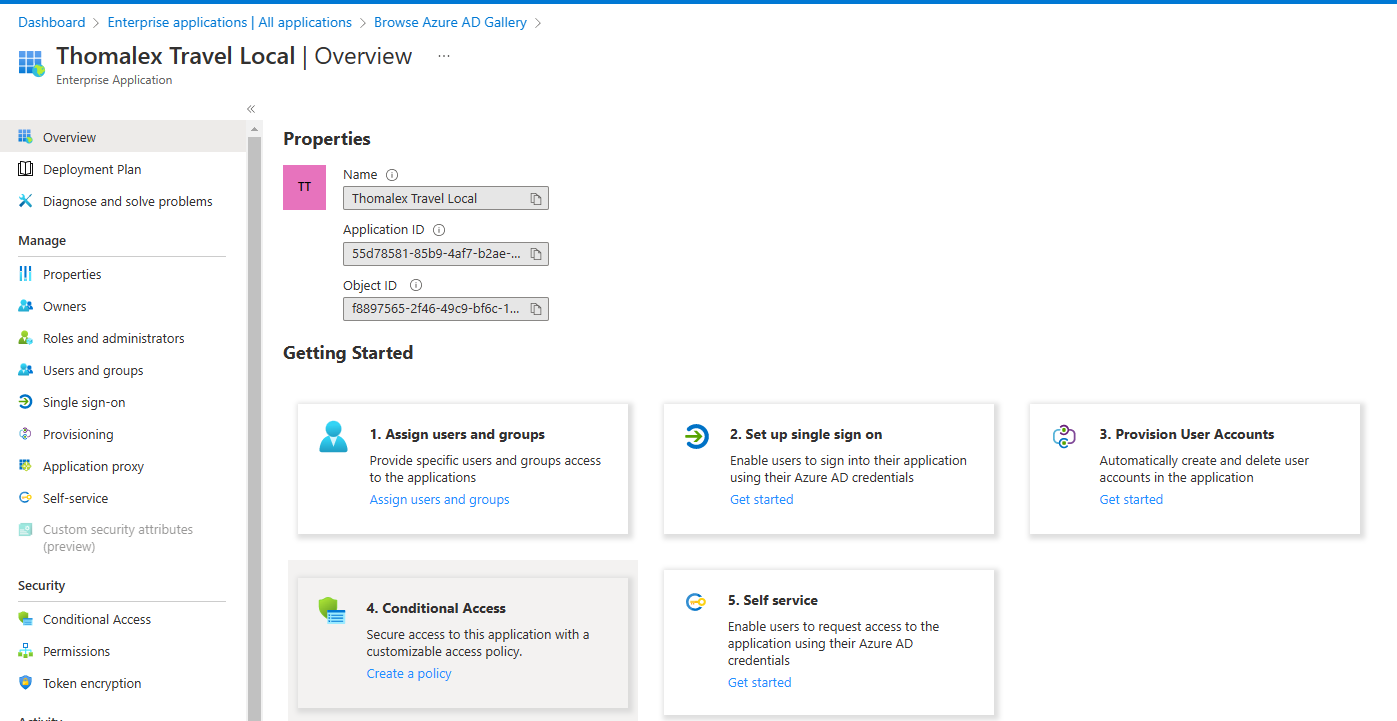Click the Provision User Accounts card icon

click(1063, 436)
